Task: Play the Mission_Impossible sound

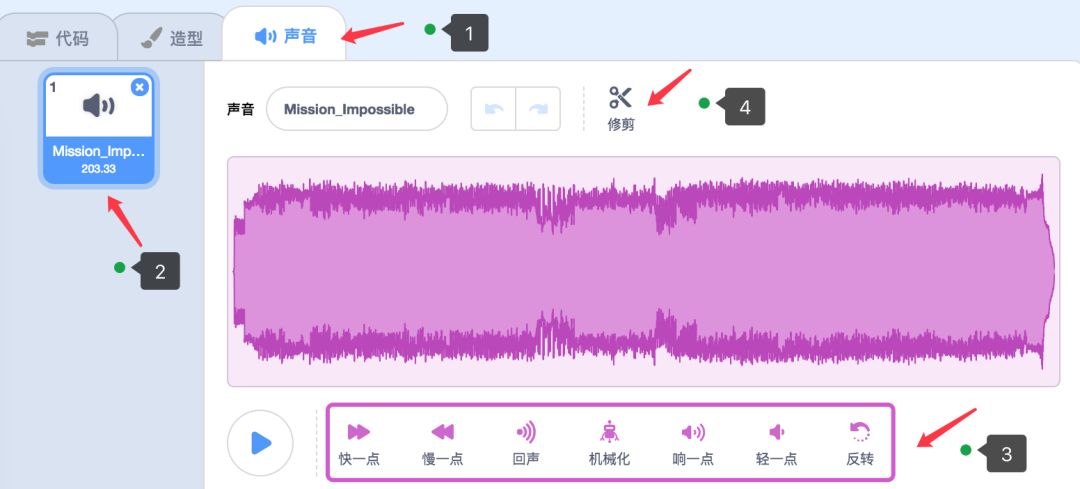Action: pos(260,443)
